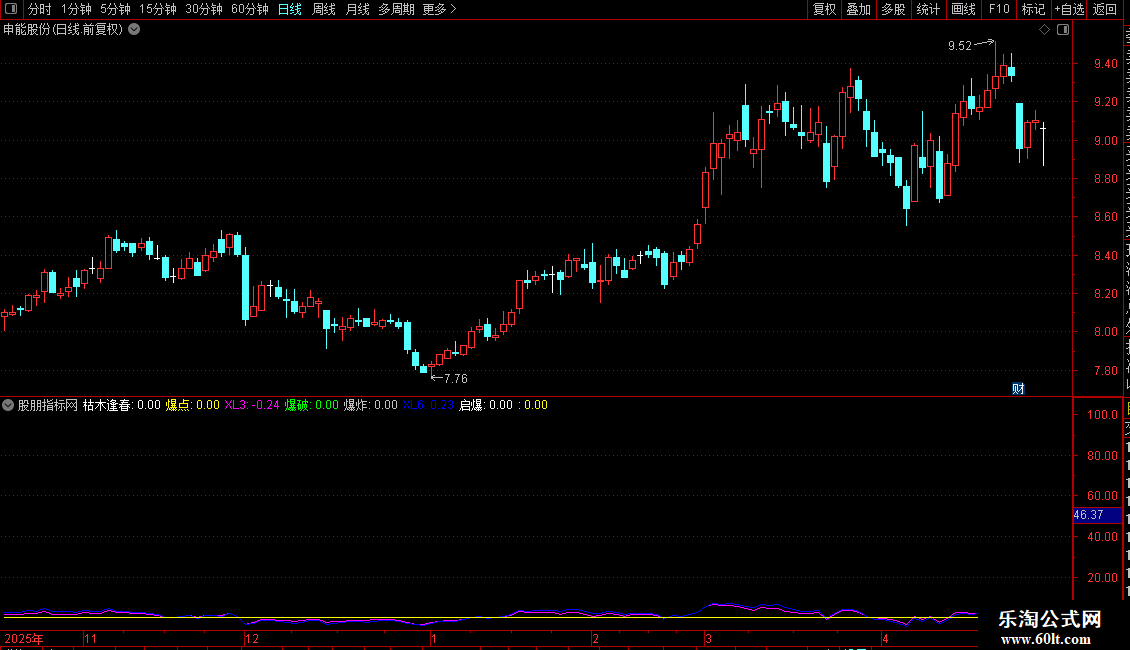Select the 60分钟 period
The width and height of the screenshot is (1130, 650).
point(250,9)
